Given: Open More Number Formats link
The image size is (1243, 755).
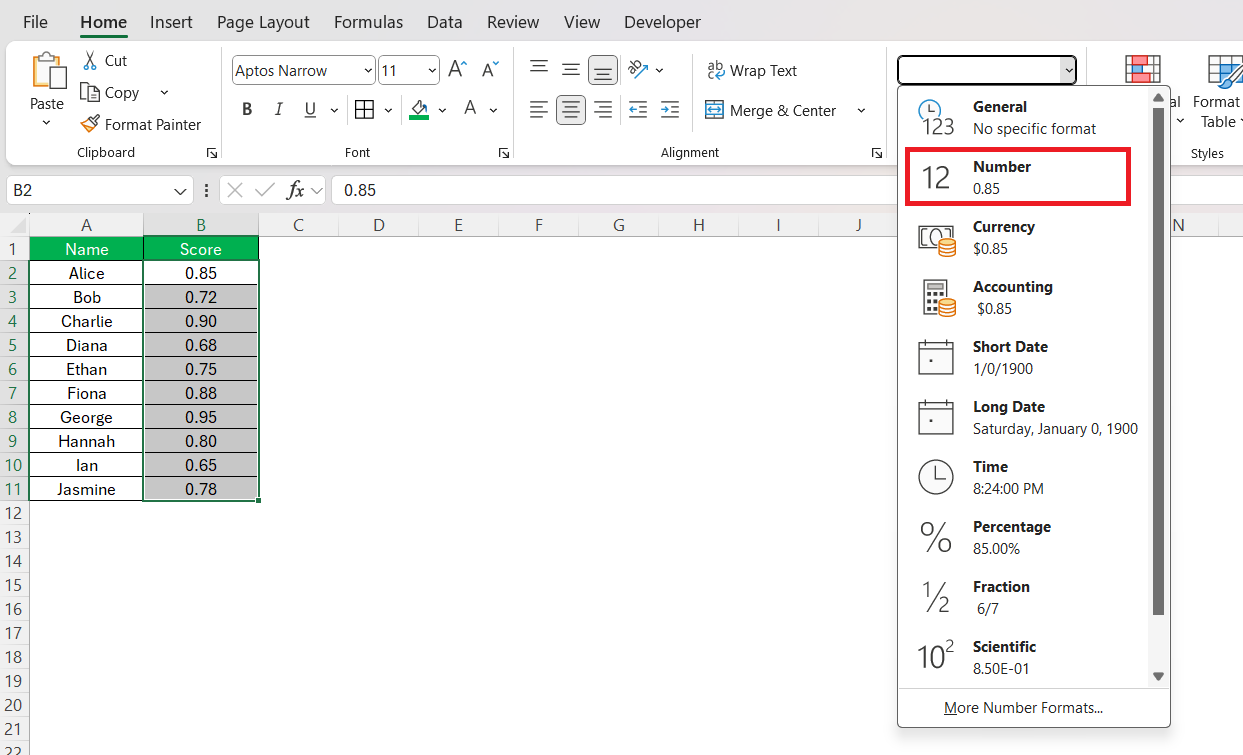Looking at the screenshot, I should 1023,708.
